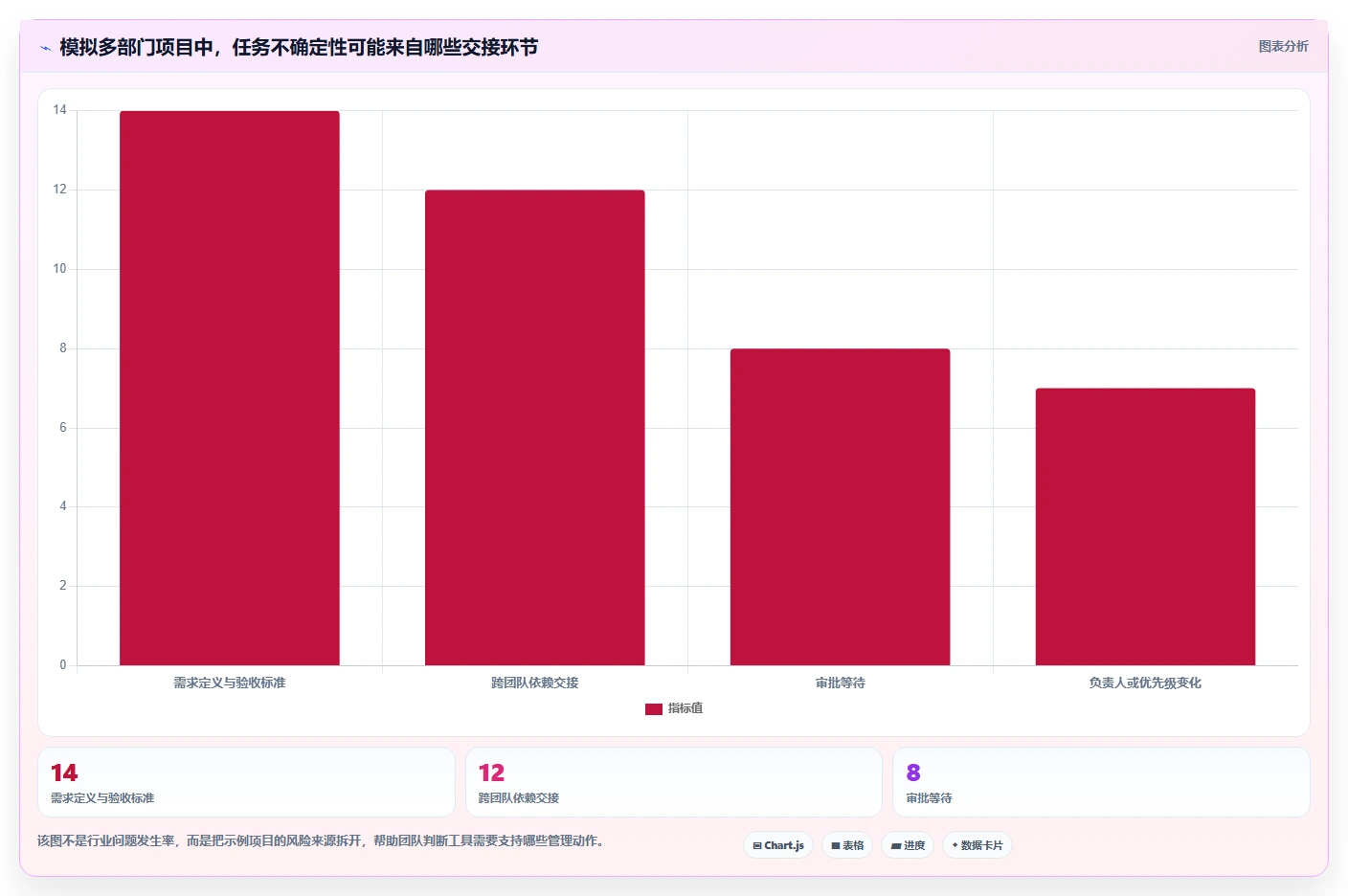Image resolution: width=1348 pixels, height=896 pixels.
Task: Click the chart title 模拟多部门项目中
Action: [299, 47]
